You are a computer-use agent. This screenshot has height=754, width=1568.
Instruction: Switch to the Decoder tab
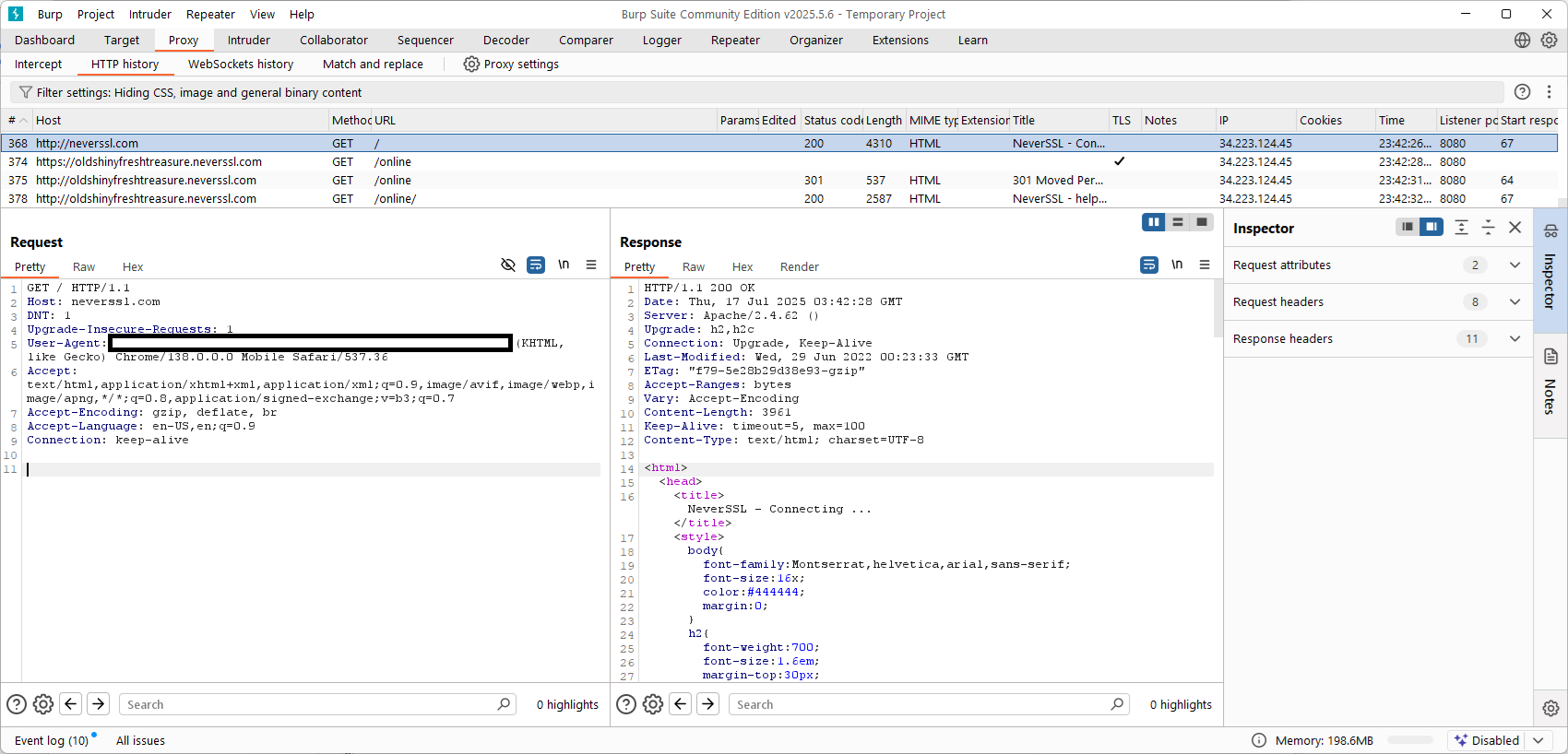coord(506,40)
